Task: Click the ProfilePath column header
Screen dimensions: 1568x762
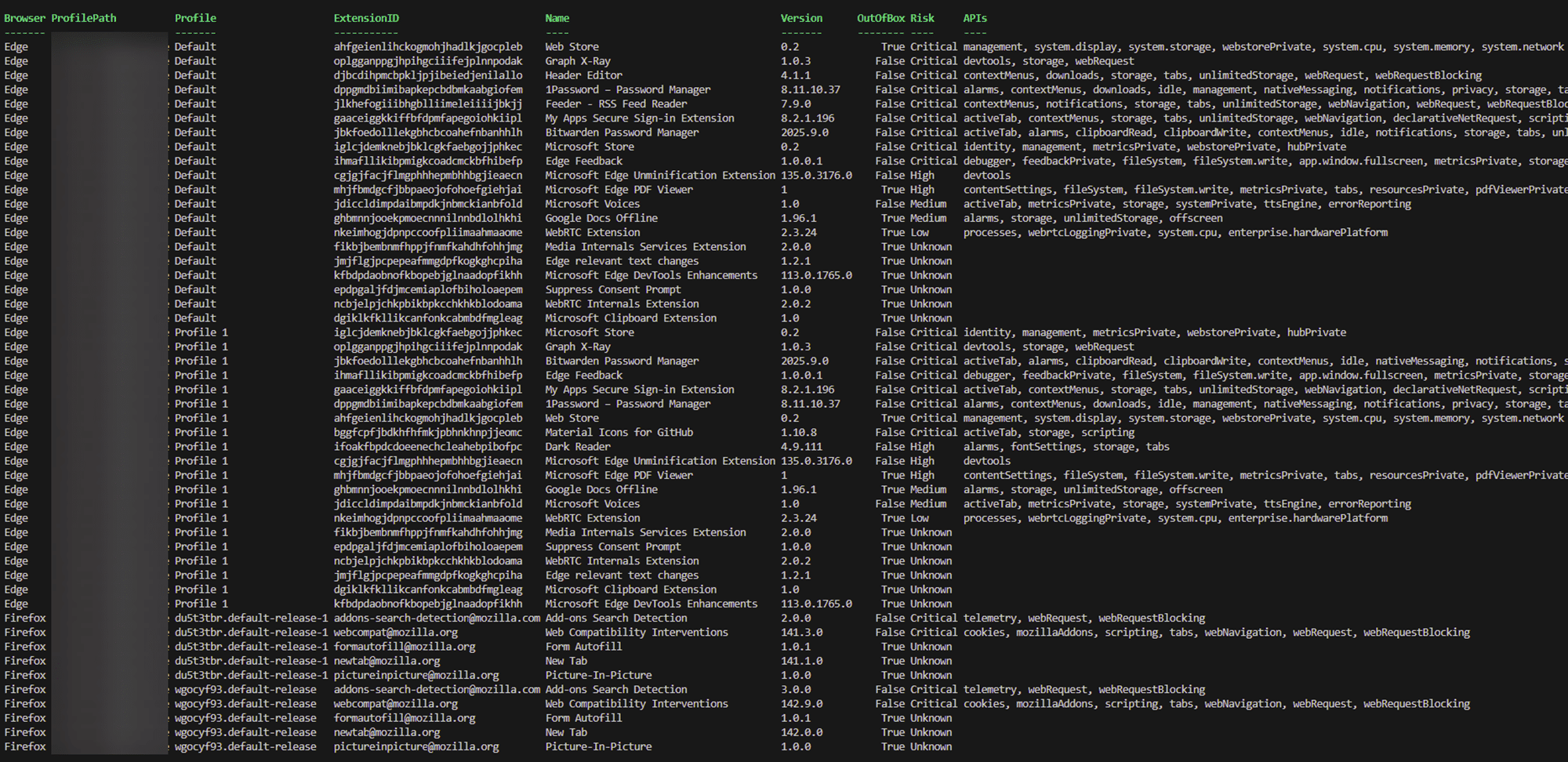Action: coord(84,18)
